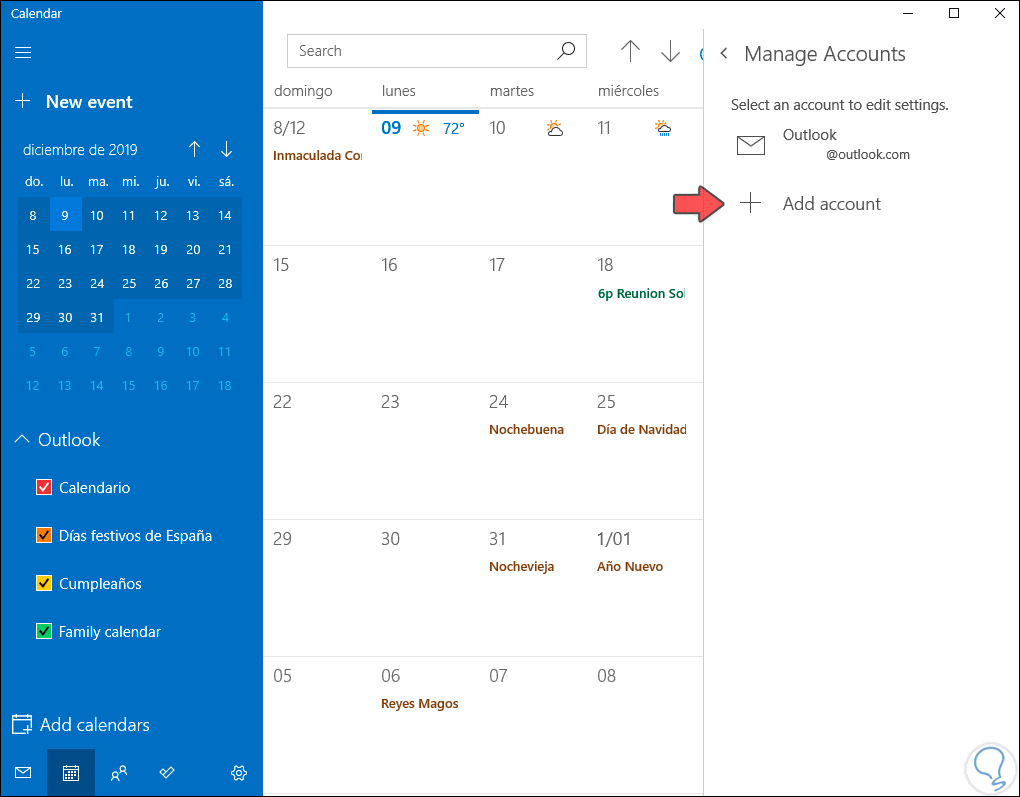The image size is (1020, 797).
Task: Click the Outlook account envelope icon
Action: pos(751,145)
